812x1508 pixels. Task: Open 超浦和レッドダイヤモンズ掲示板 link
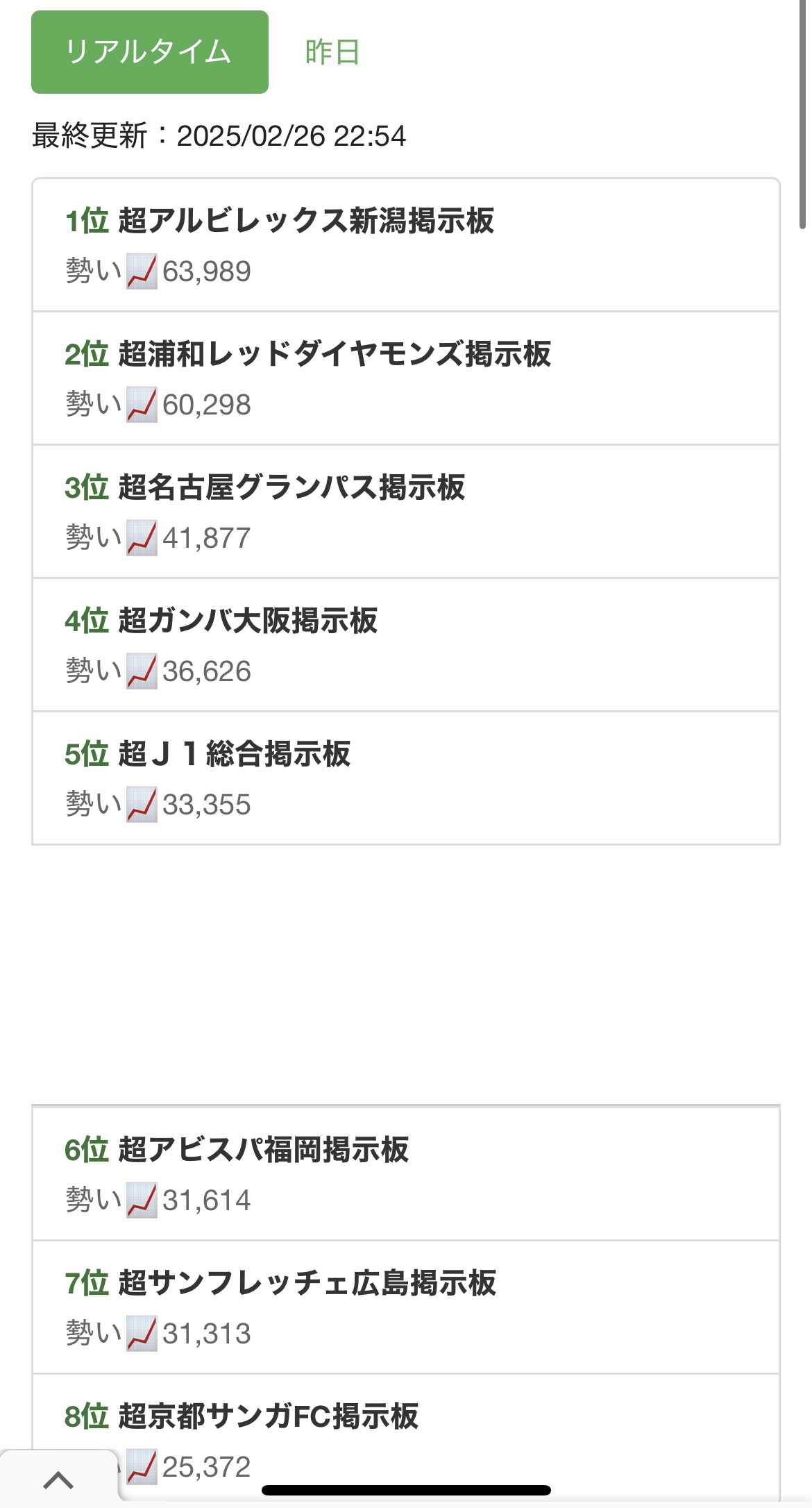334,354
